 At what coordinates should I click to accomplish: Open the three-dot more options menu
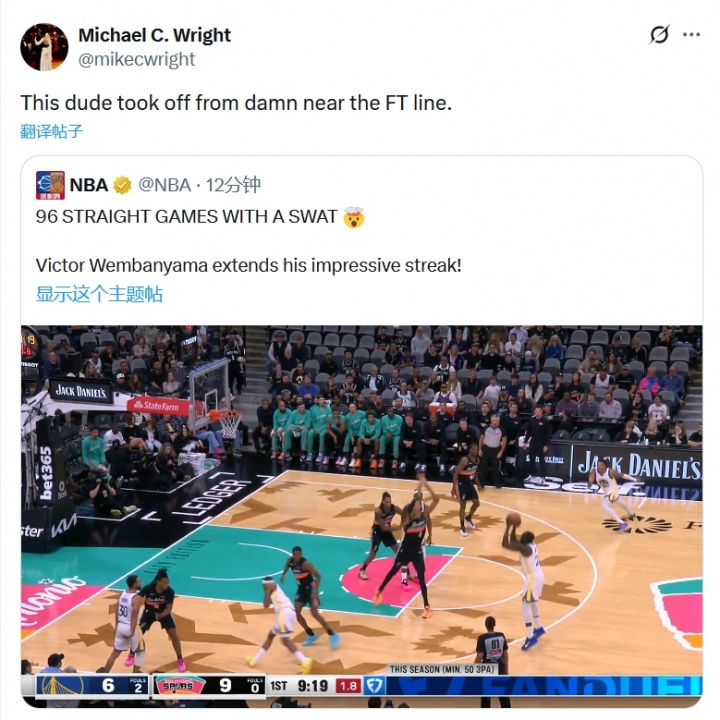(x=692, y=34)
